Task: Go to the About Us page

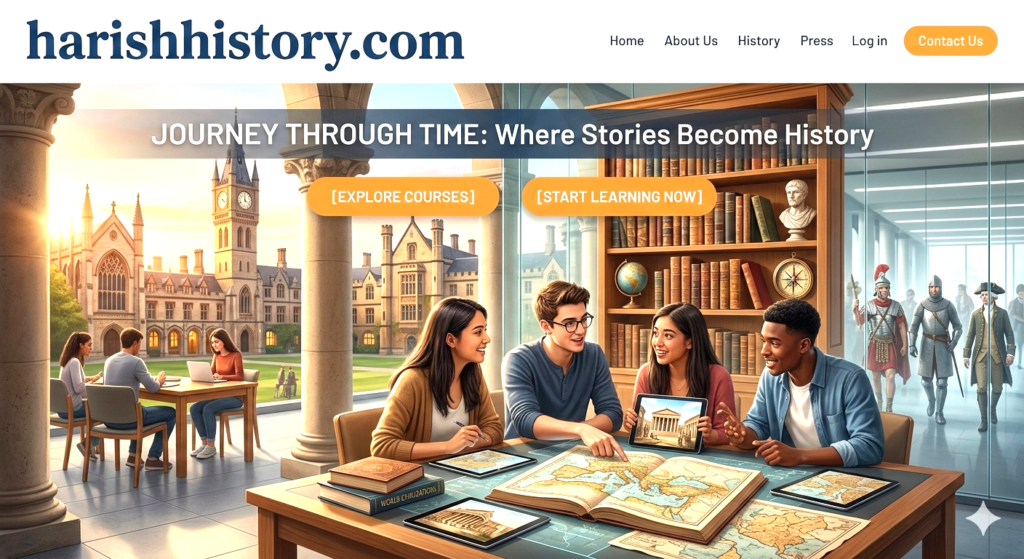Action: pos(690,40)
